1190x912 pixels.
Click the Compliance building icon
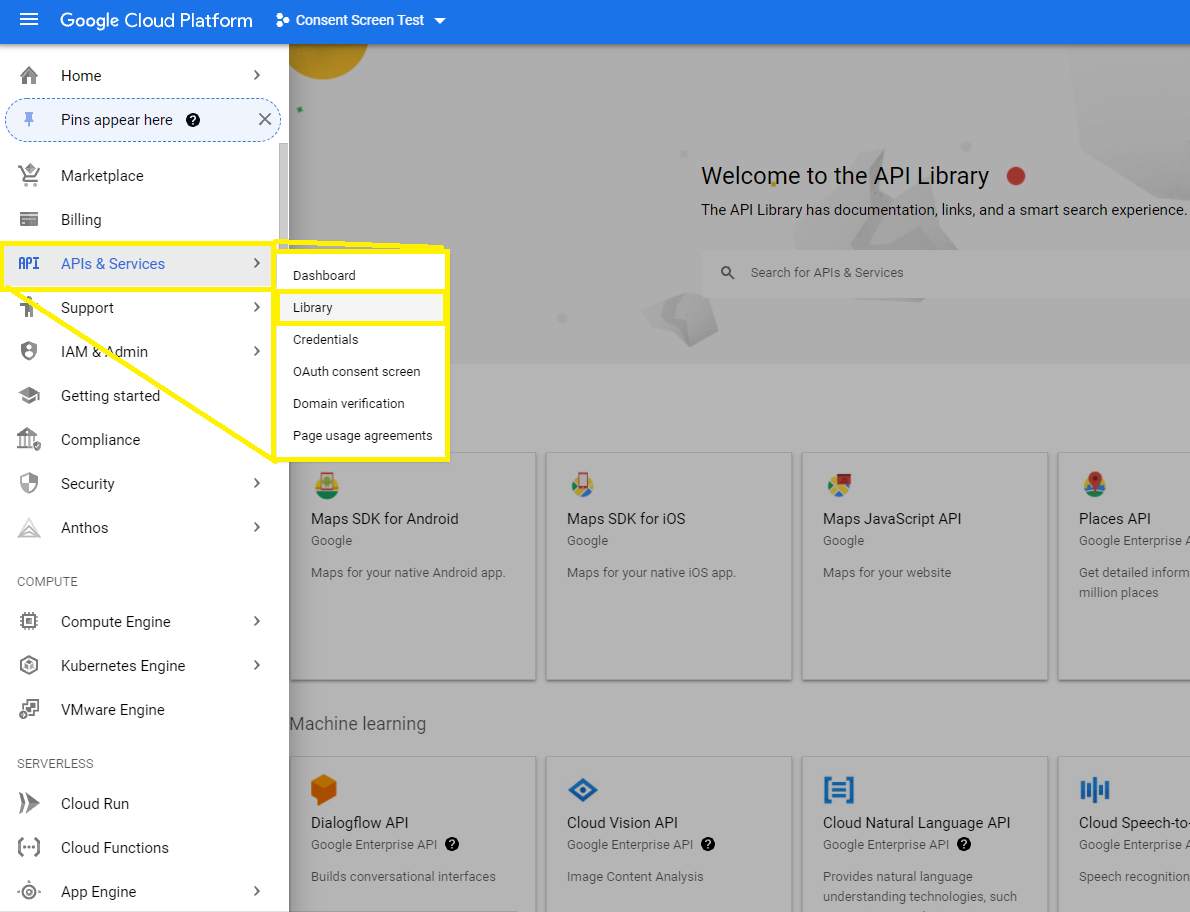tap(29, 439)
